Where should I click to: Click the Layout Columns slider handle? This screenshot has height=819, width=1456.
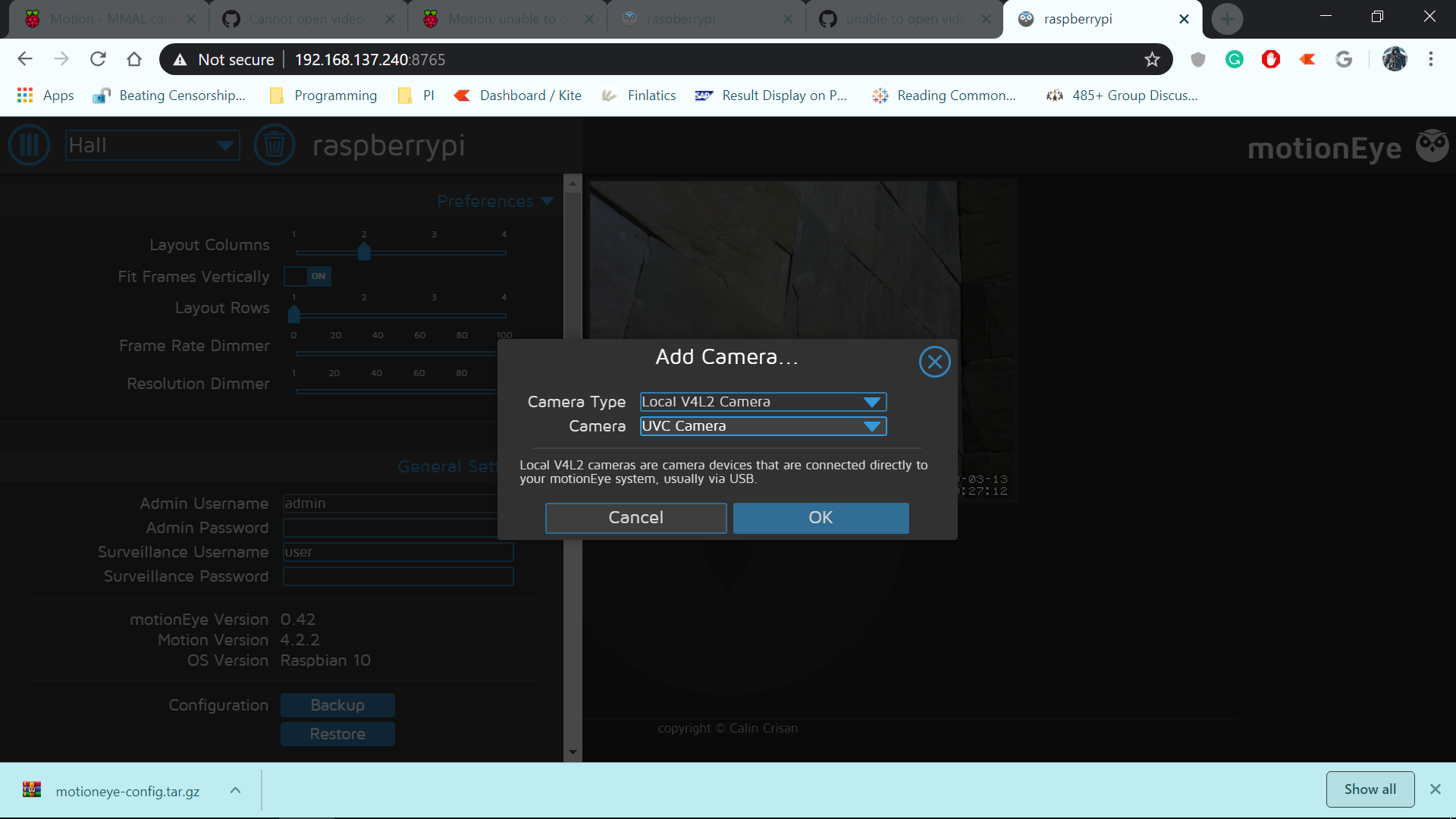tap(364, 253)
